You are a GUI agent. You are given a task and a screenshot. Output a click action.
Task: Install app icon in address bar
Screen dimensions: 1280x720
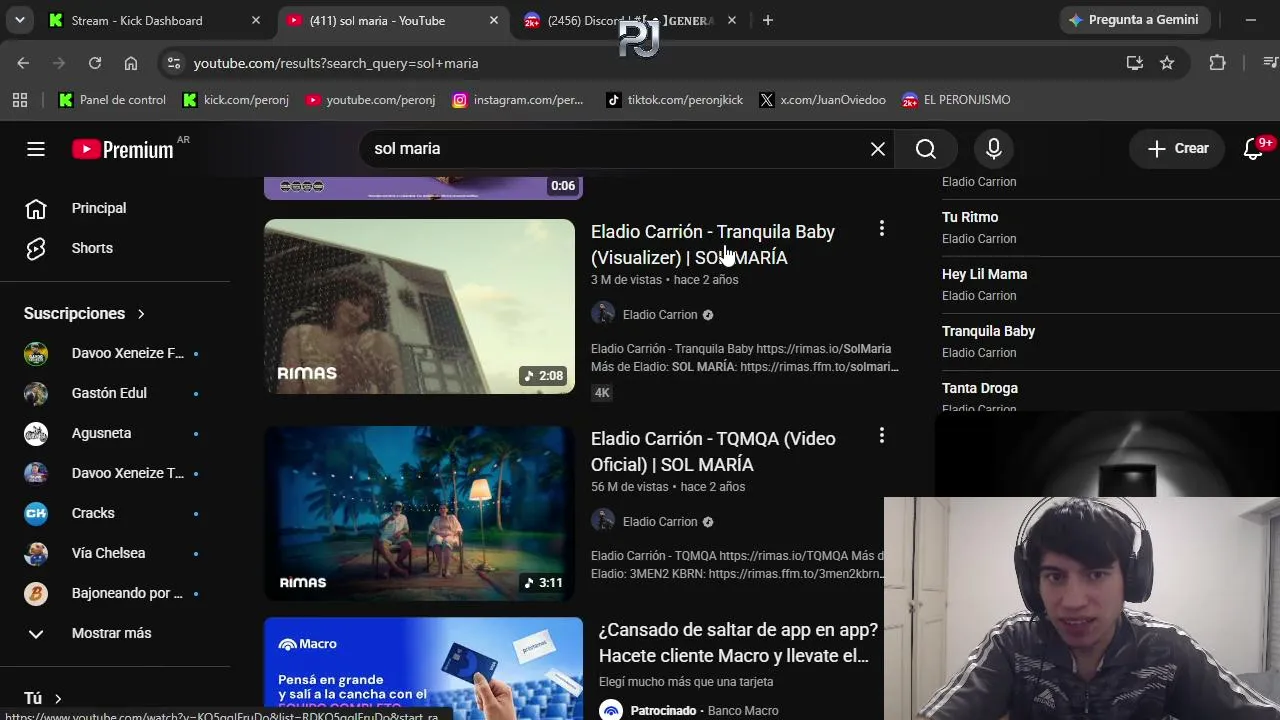1134,63
